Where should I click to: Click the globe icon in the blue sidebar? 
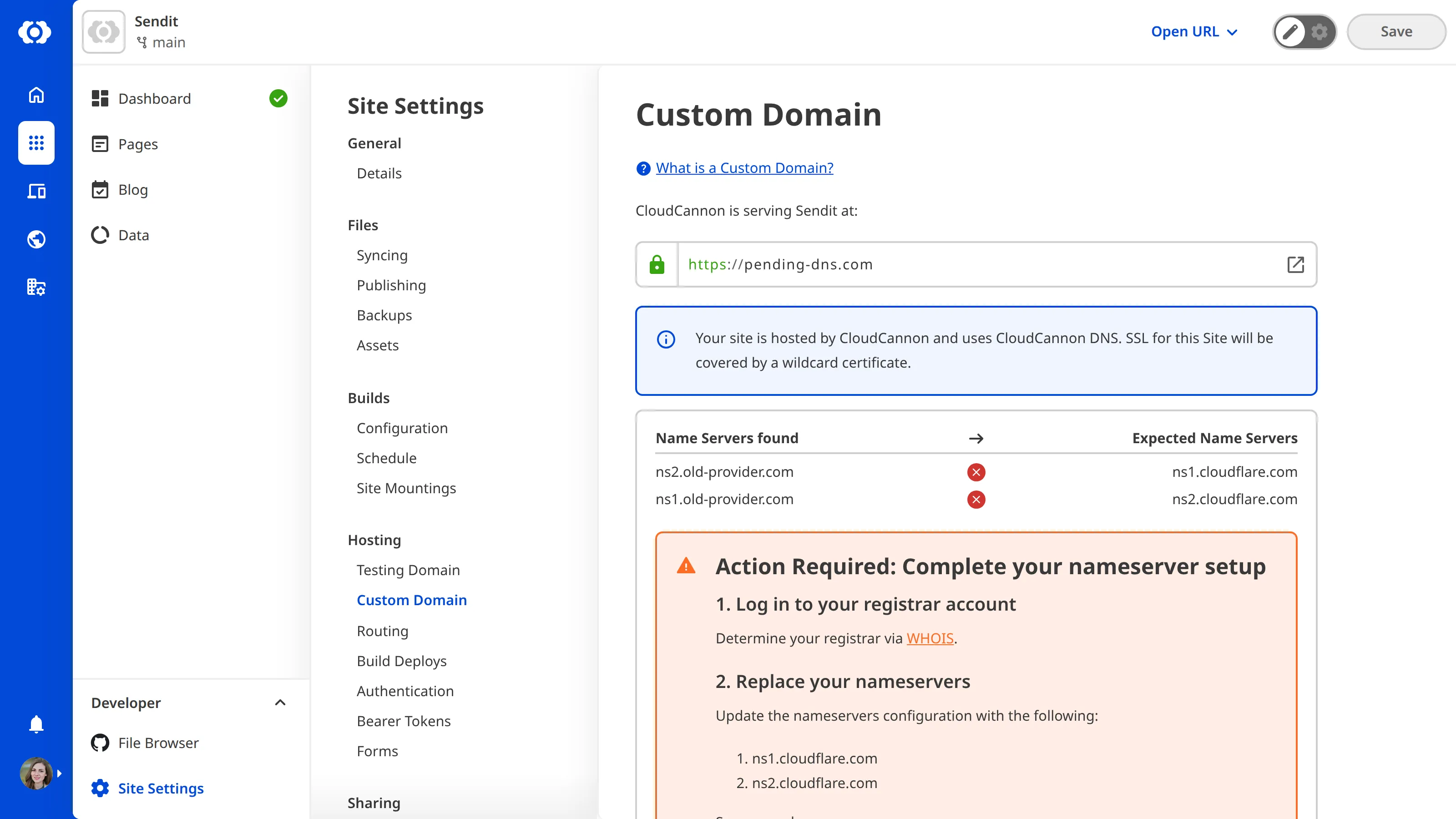(x=35, y=238)
